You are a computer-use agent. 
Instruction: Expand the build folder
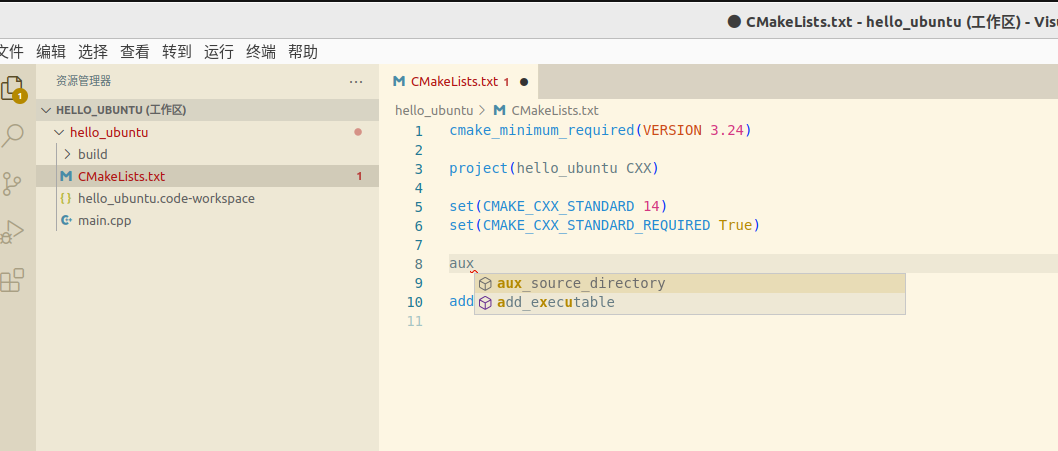pyautogui.click(x=67, y=154)
